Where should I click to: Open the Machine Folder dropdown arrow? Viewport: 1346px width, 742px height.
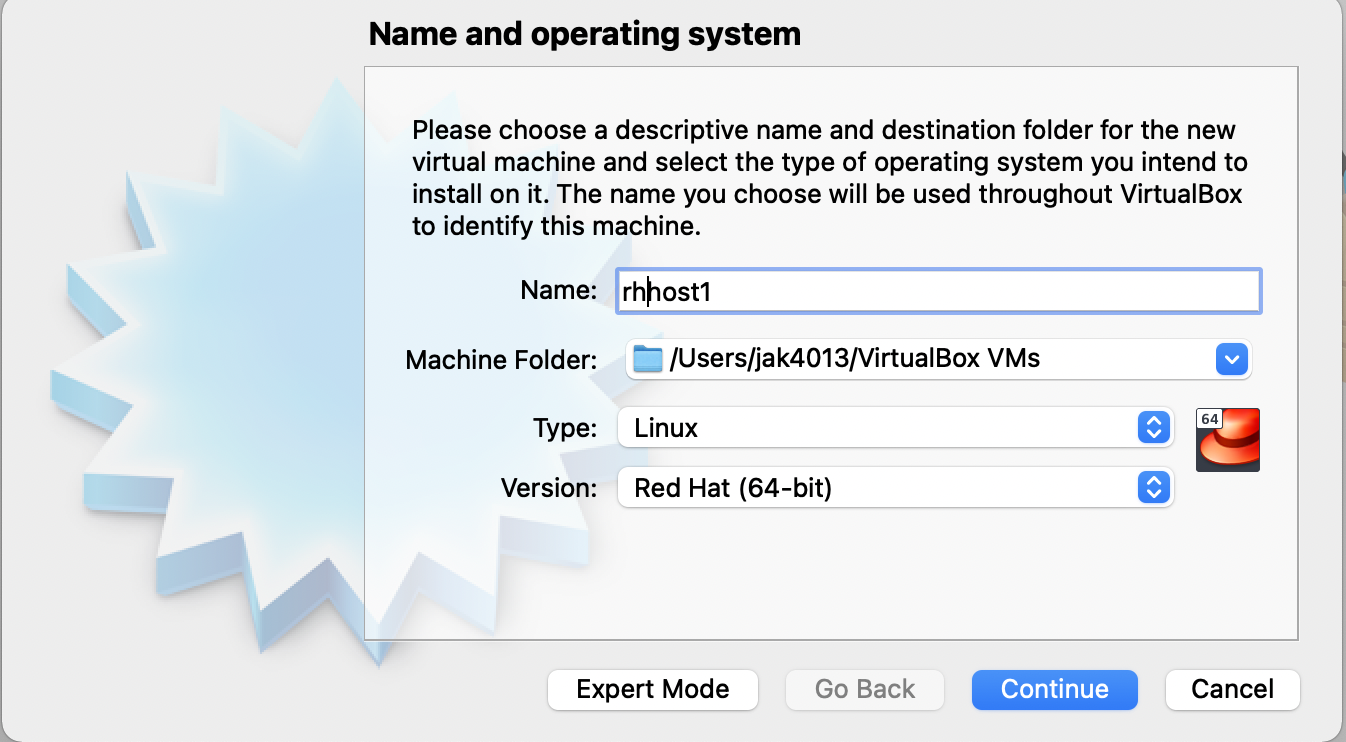click(1231, 358)
